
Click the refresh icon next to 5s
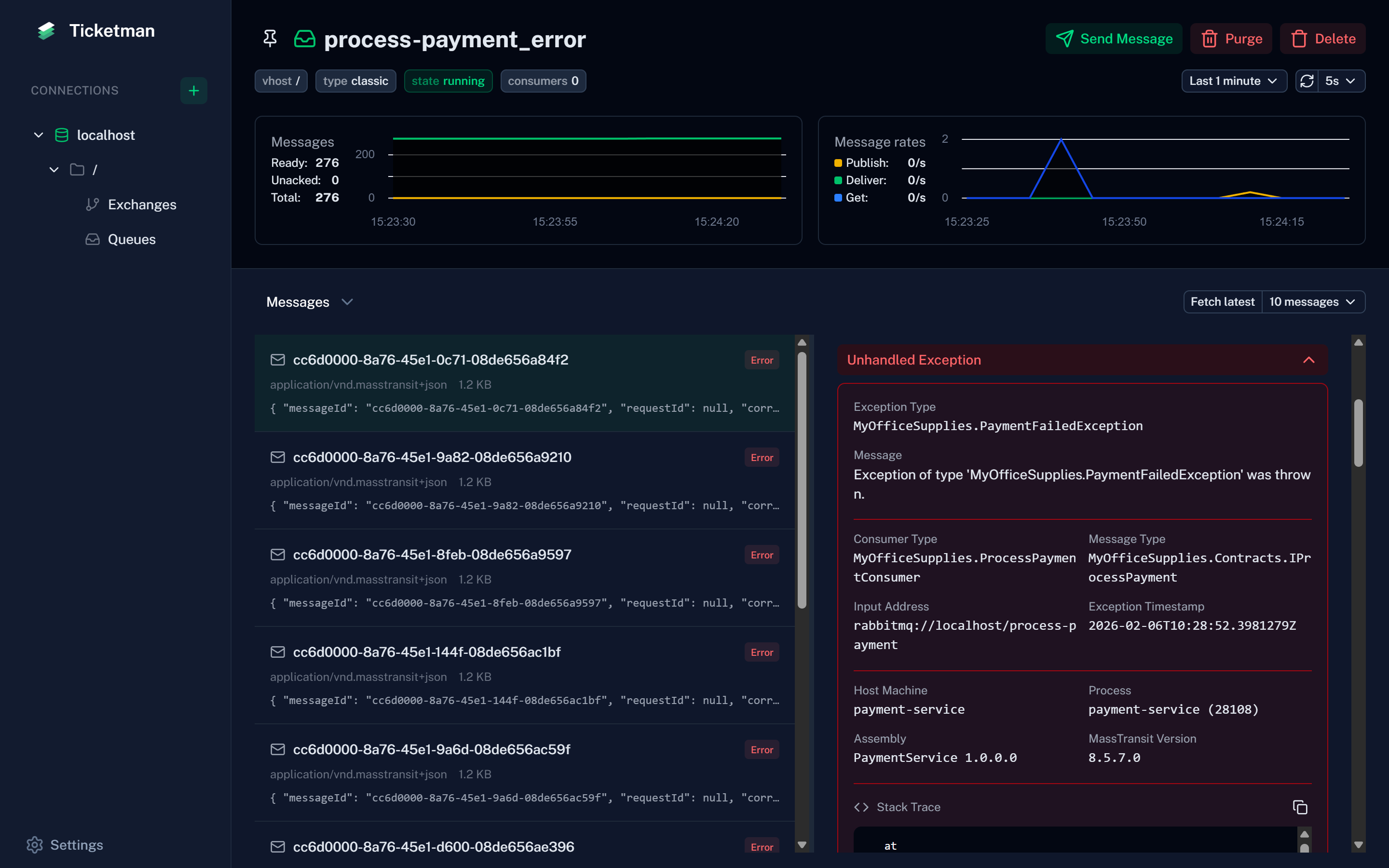tap(1307, 81)
